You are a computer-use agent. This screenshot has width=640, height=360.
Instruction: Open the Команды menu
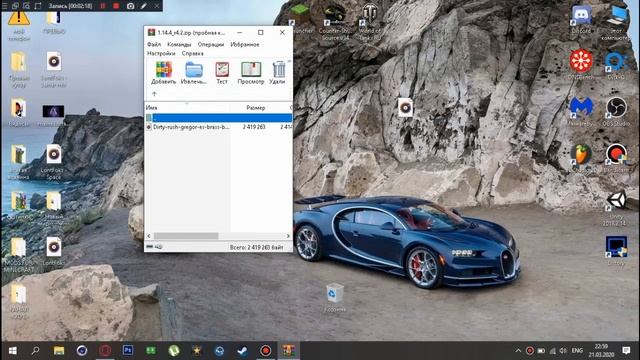point(179,44)
